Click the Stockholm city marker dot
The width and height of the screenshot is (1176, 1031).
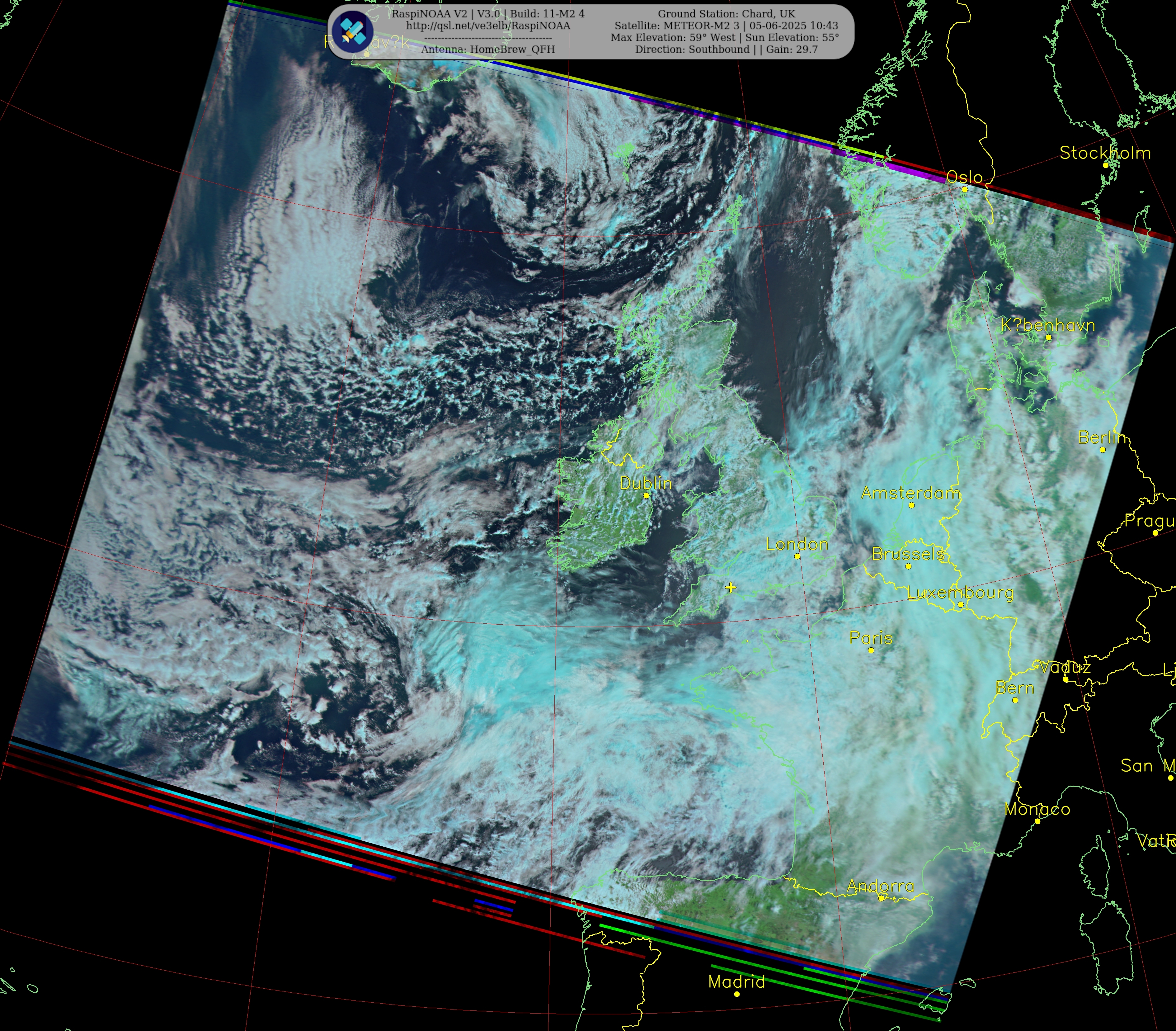(x=1105, y=165)
